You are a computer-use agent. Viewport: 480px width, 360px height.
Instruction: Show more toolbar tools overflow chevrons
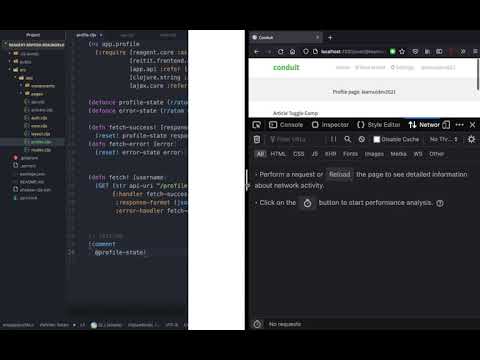(463, 51)
